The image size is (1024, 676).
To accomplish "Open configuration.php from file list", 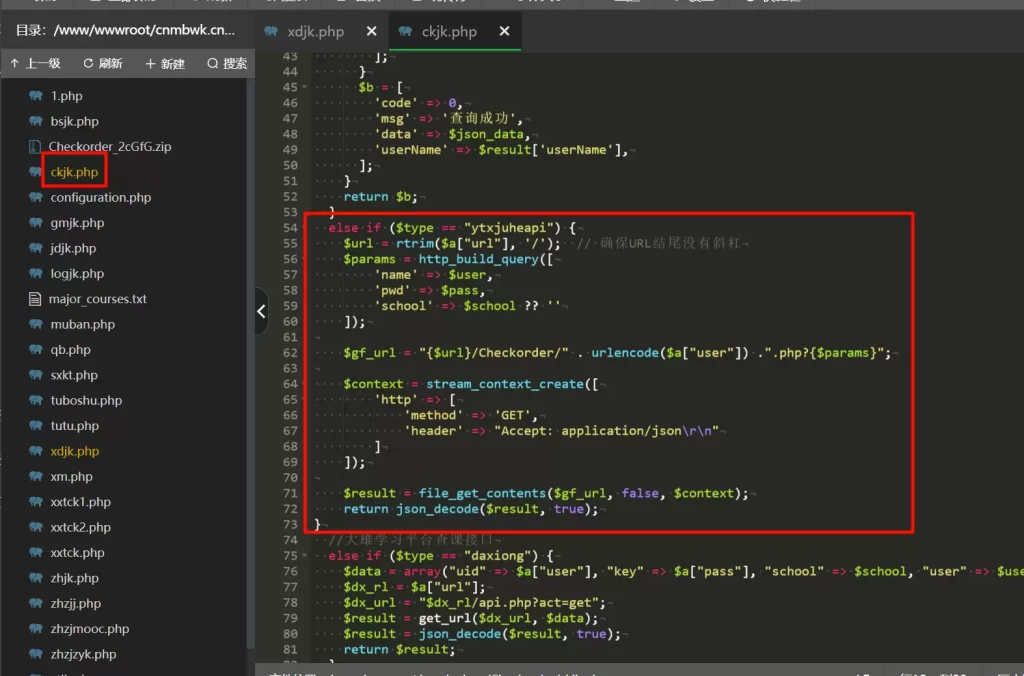I will 100,198.
